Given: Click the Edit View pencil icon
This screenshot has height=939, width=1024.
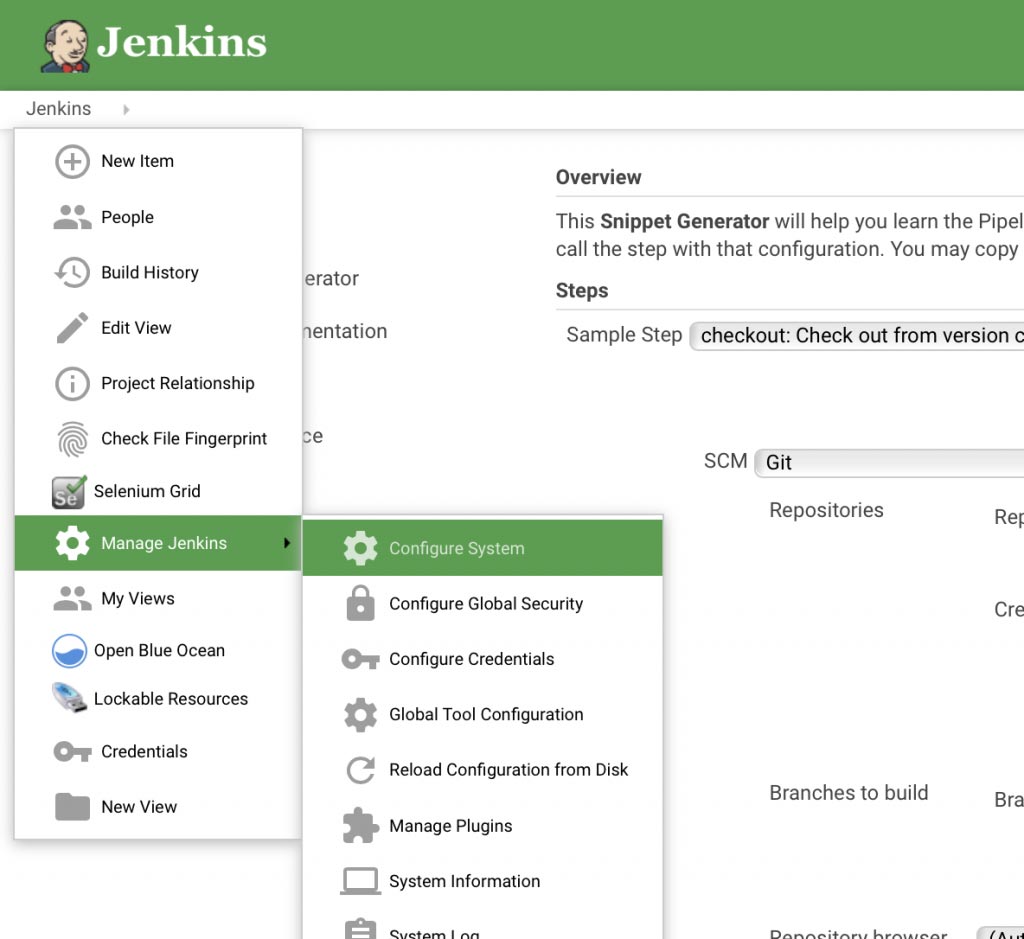Looking at the screenshot, I should 72,328.
